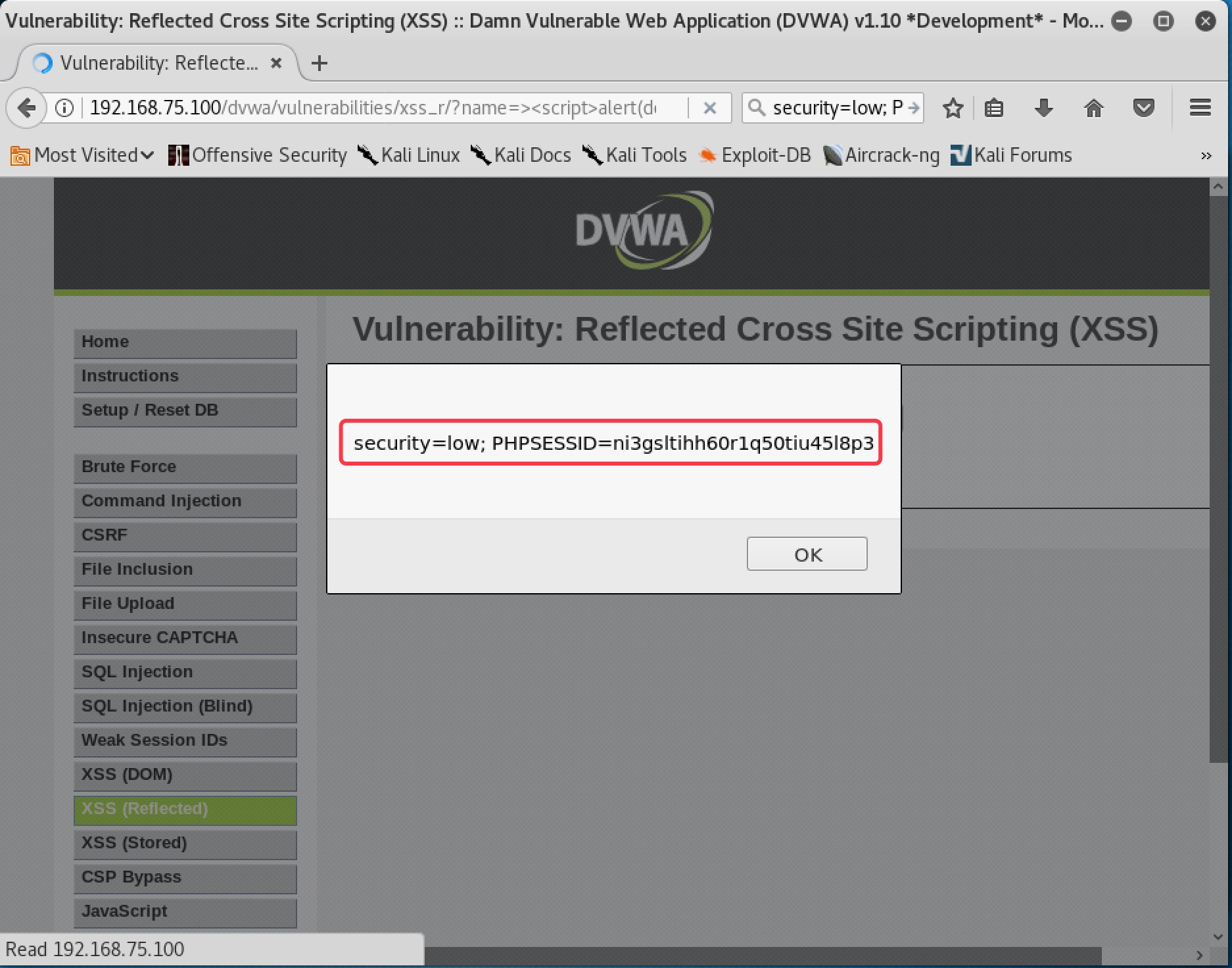Open the site information icon
Viewport: 1232px width, 968px height.
pos(64,107)
